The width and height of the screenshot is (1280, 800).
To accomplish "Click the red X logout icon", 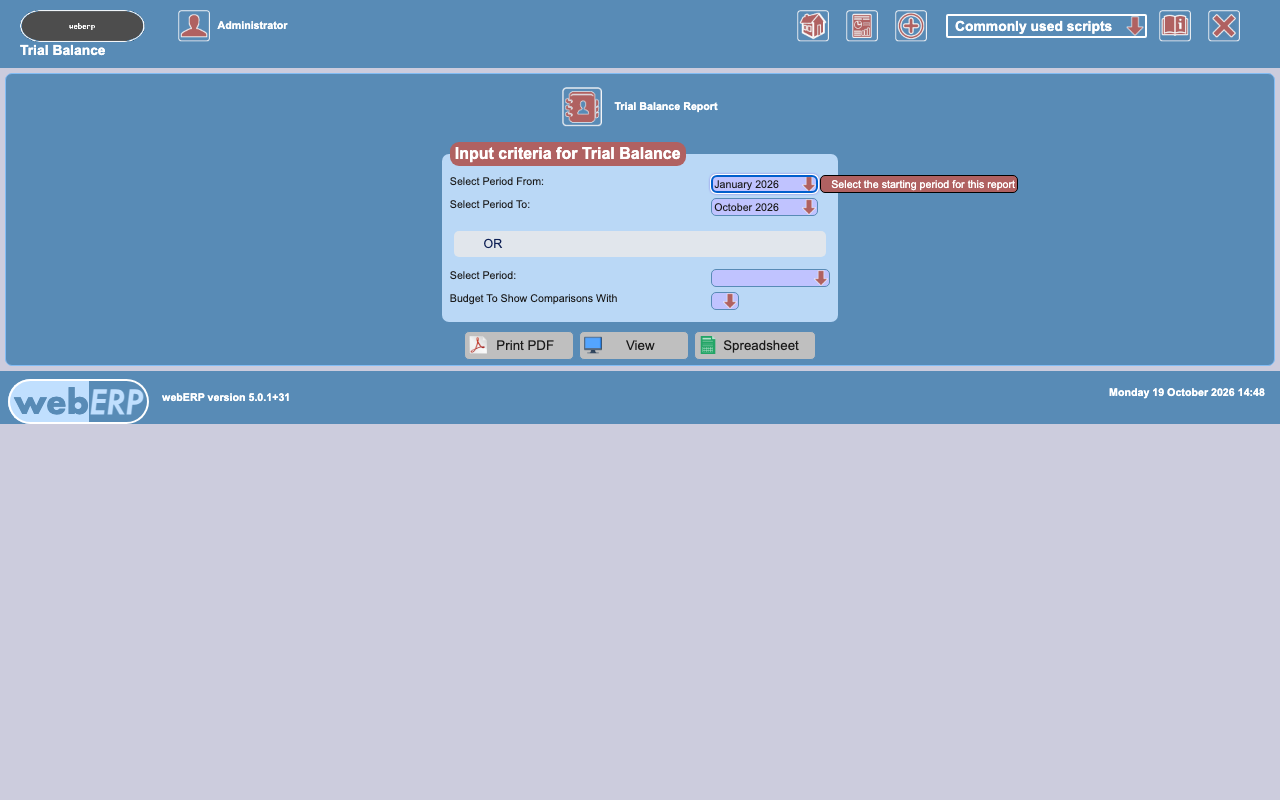I will [x=1224, y=26].
